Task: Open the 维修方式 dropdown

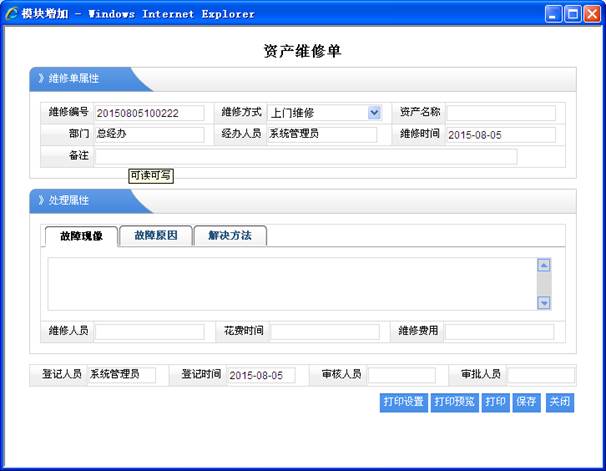Action: pyautogui.click(x=374, y=113)
